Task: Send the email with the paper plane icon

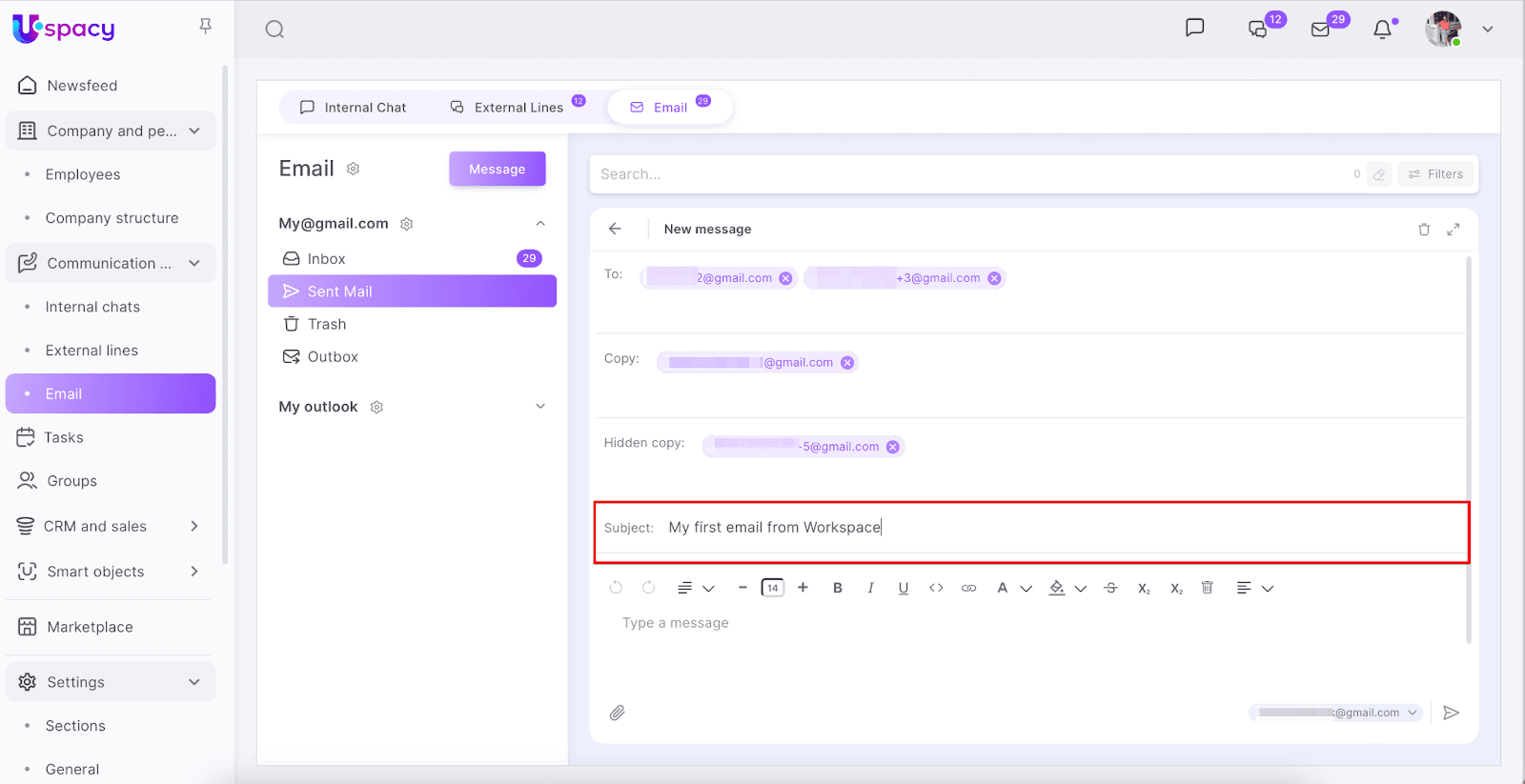Action: click(1451, 713)
